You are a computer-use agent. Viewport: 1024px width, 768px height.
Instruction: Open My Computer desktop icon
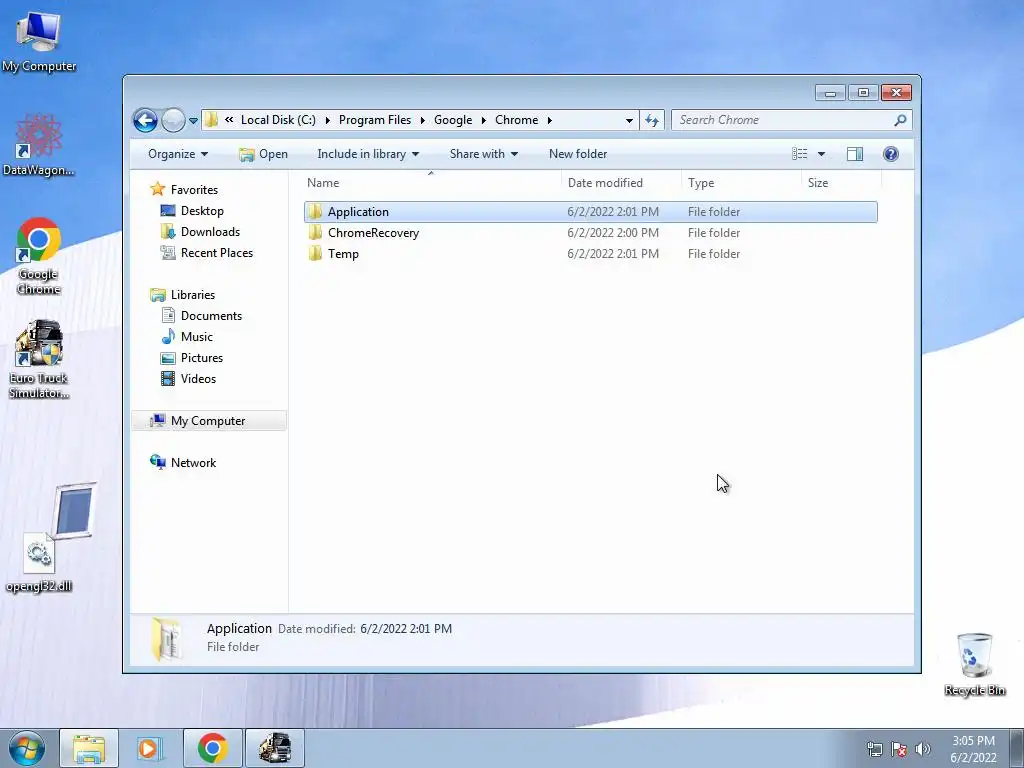coord(39,40)
